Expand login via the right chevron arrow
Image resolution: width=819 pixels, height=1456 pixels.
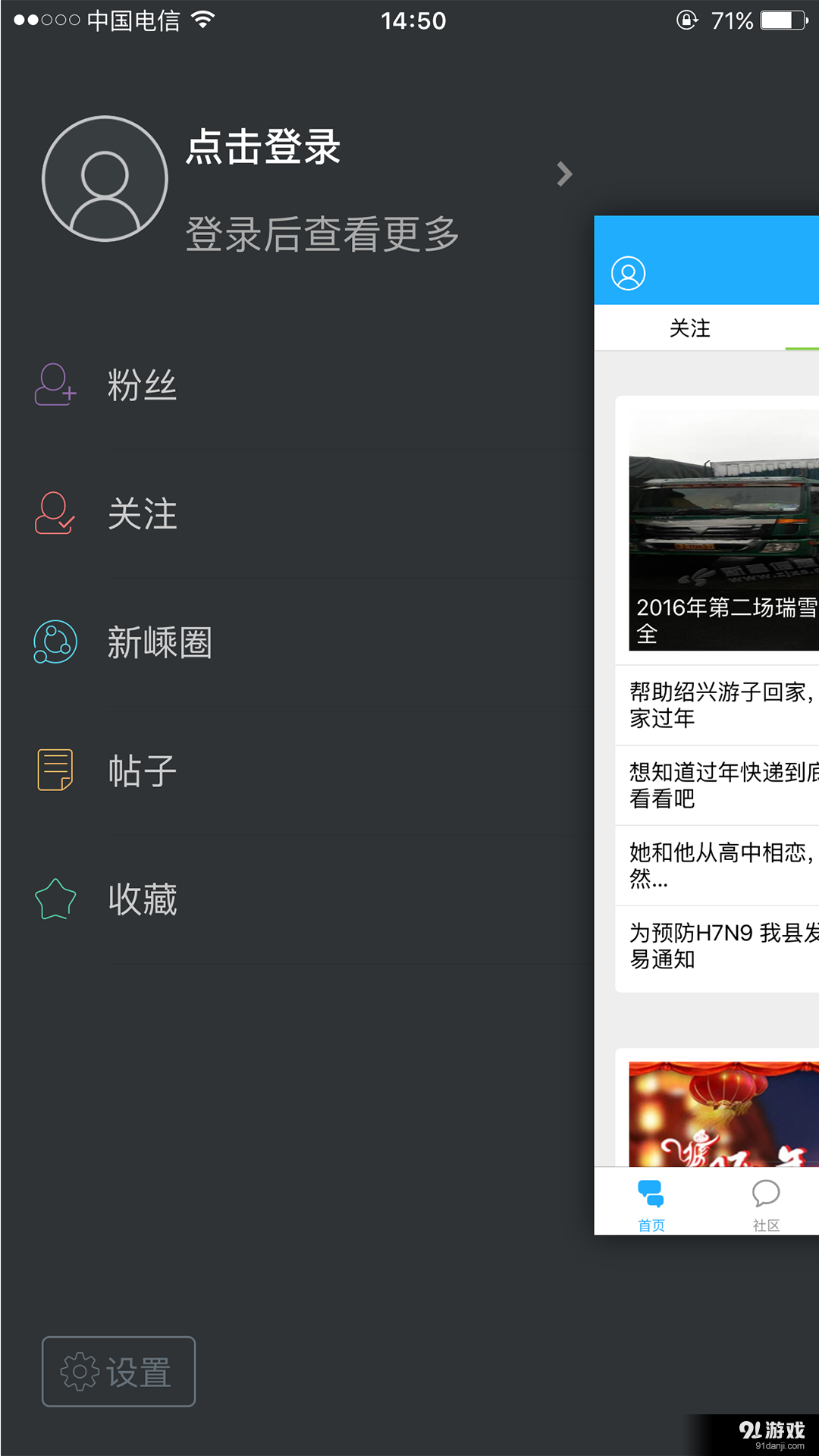point(564,174)
